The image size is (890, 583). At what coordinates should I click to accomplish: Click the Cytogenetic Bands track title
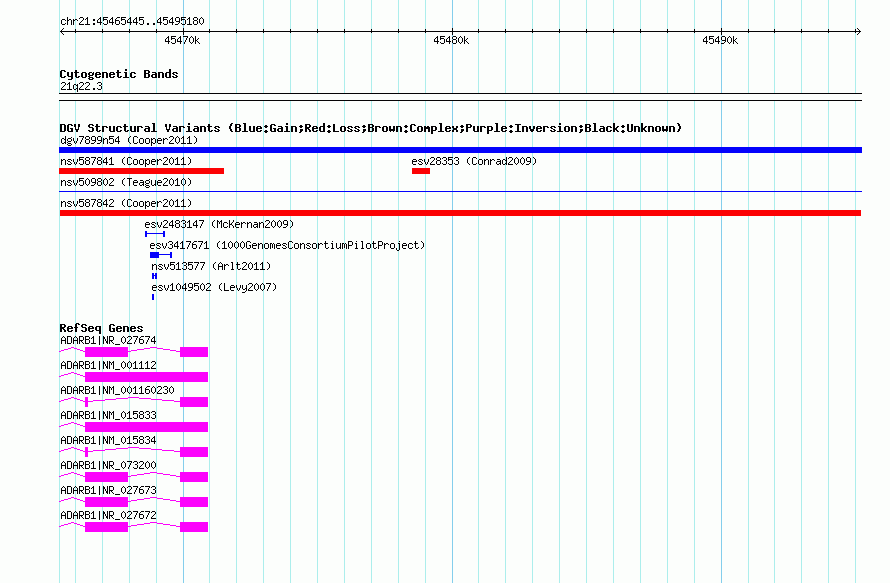point(119,74)
